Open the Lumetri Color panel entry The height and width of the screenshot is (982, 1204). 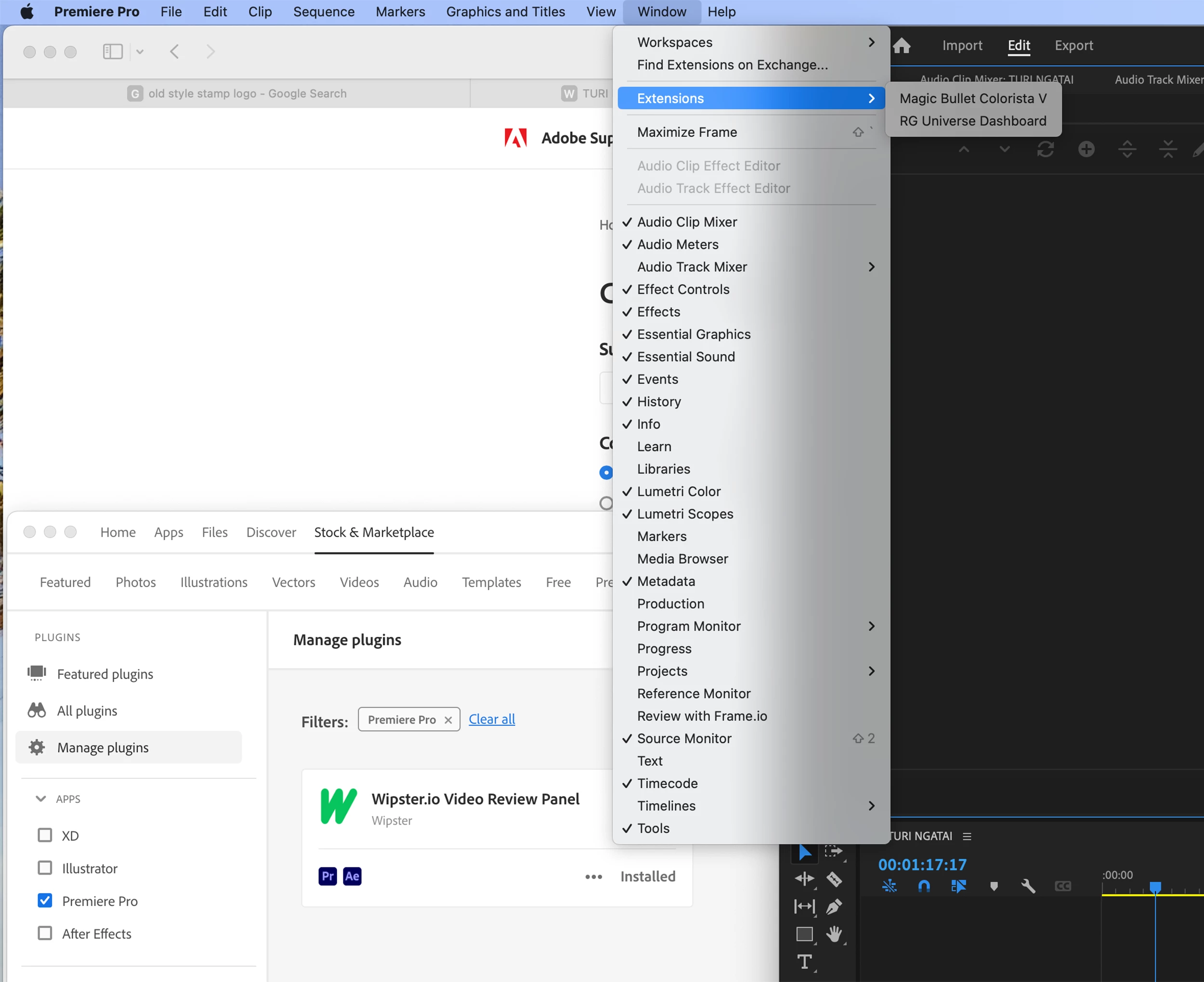pyautogui.click(x=679, y=491)
